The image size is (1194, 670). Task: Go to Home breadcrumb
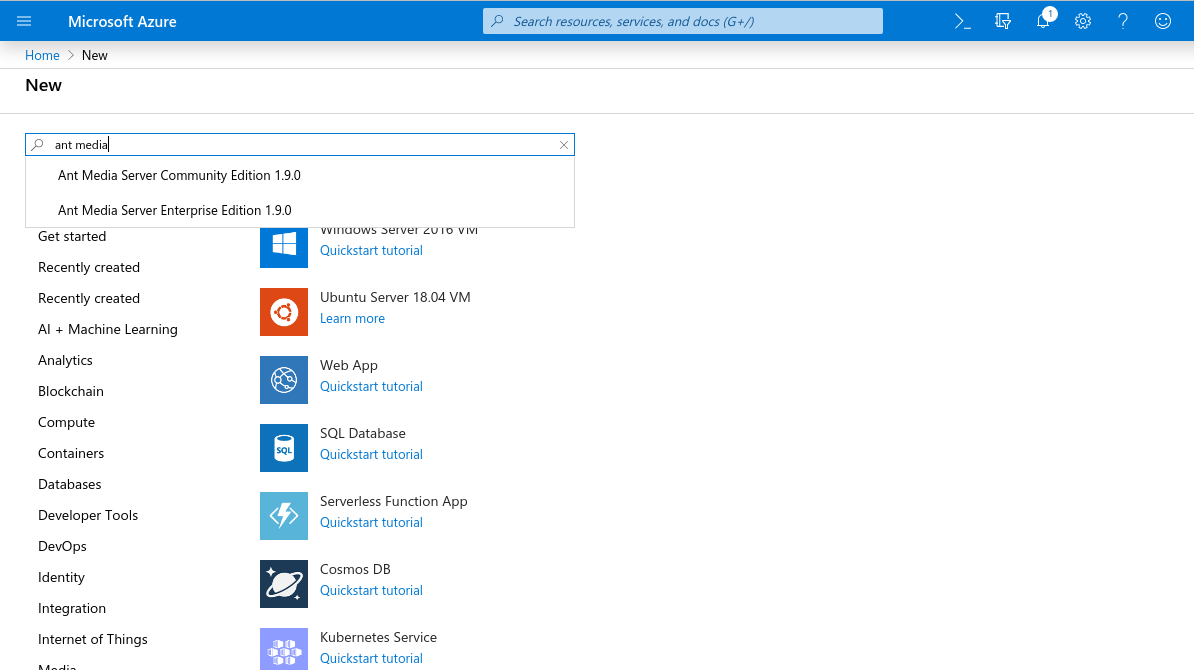(x=42, y=55)
